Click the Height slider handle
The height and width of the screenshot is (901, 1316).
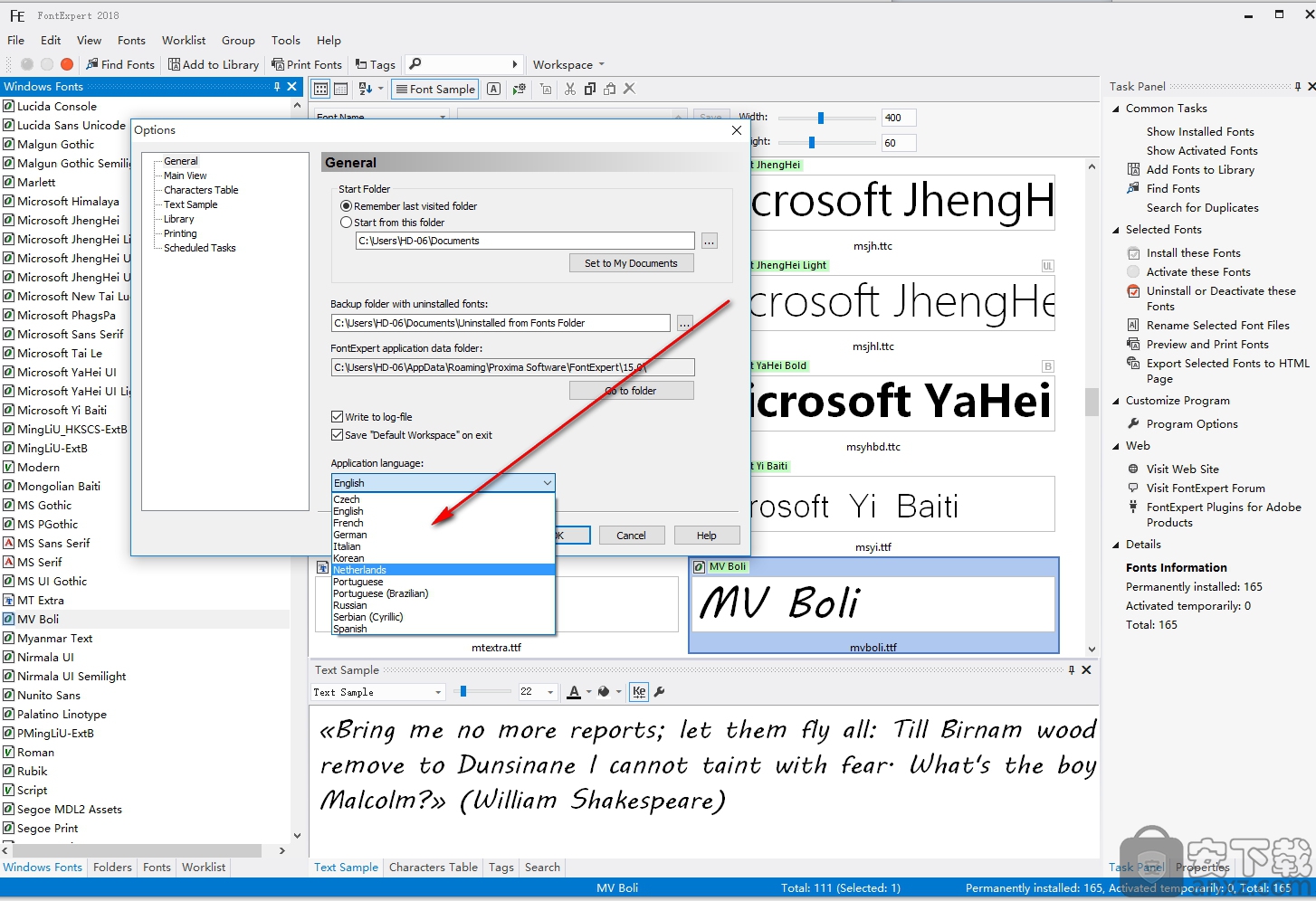click(812, 142)
